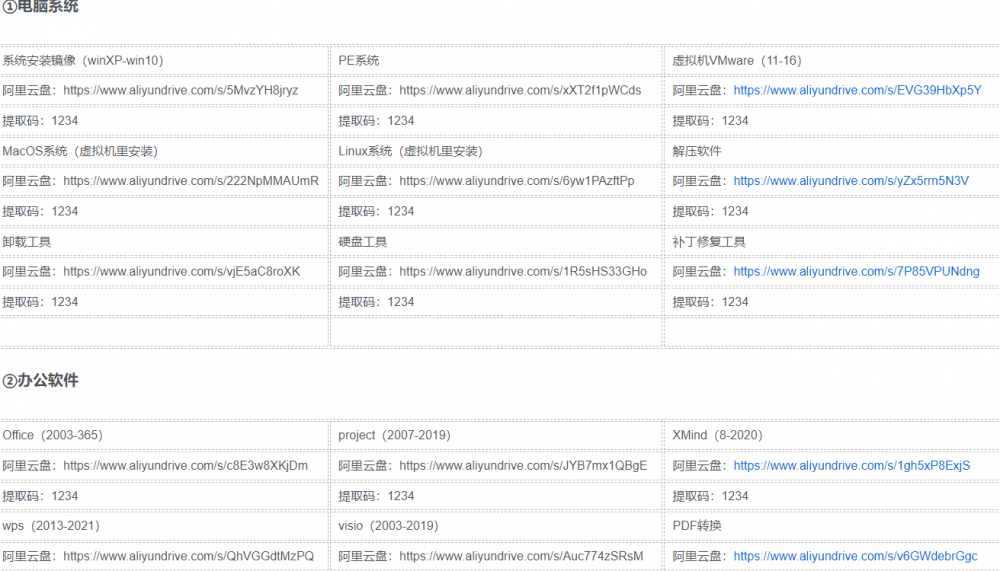Click the Office URL text ending c8E3w8XKjDm
Image resolution: width=1000 pixels, height=571 pixels.
186,466
